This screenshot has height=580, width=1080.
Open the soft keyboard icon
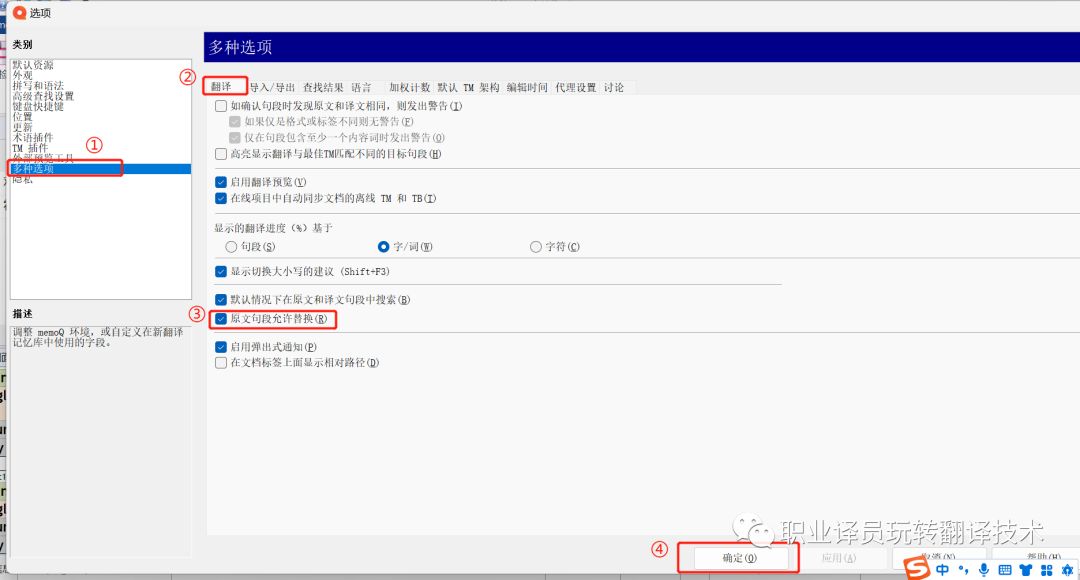[1004, 570]
